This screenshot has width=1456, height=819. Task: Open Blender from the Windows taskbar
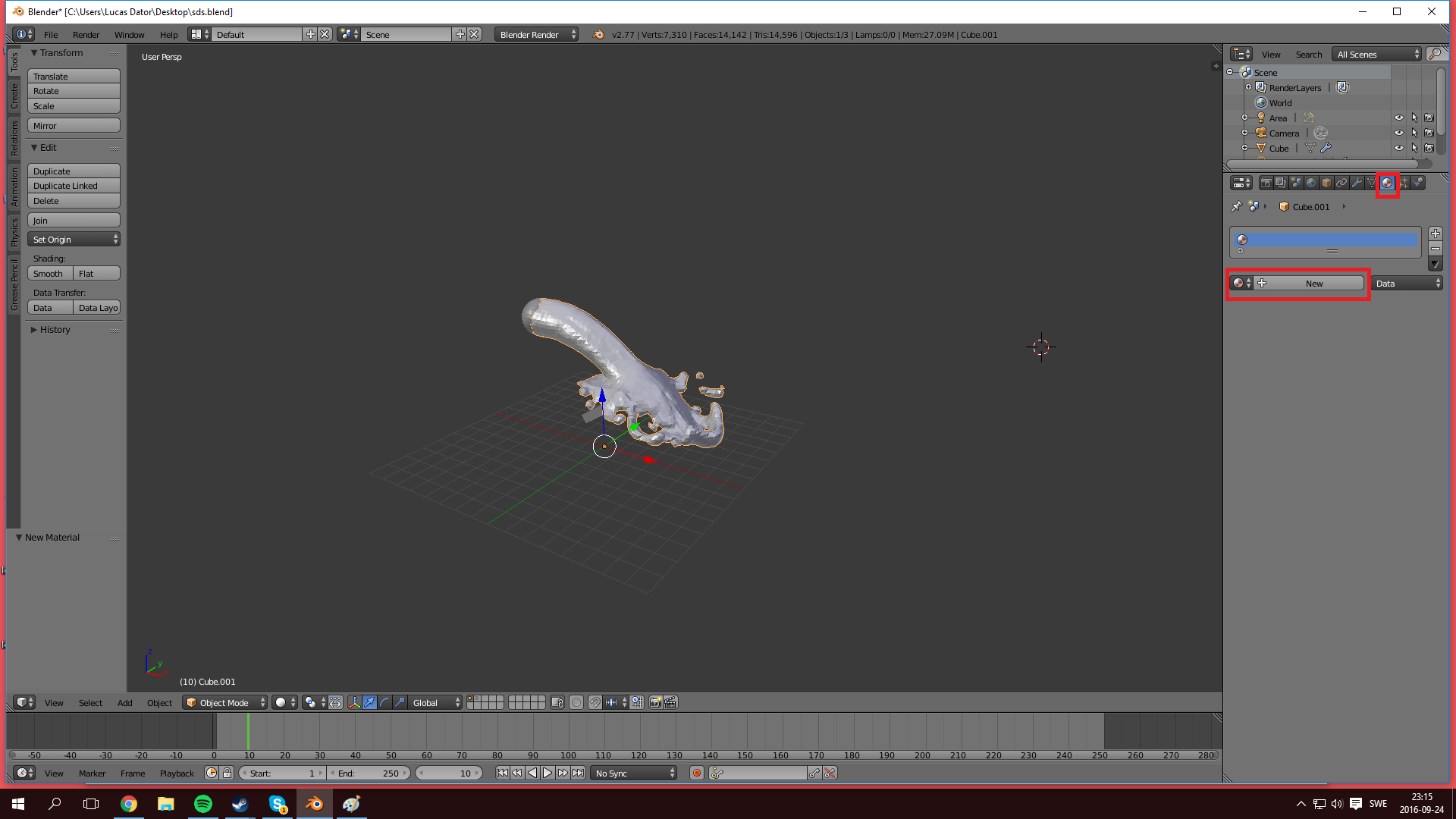314,804
